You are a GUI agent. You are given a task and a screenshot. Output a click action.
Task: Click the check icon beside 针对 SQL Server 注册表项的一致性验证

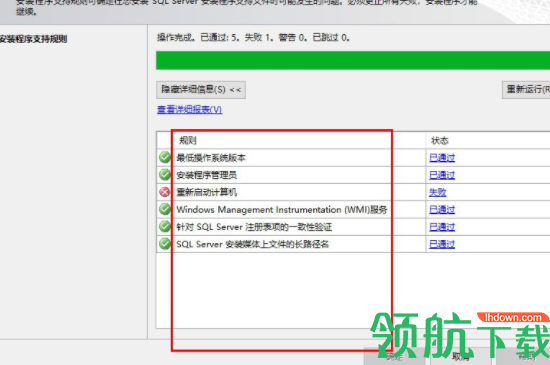(x=165, y=227)
